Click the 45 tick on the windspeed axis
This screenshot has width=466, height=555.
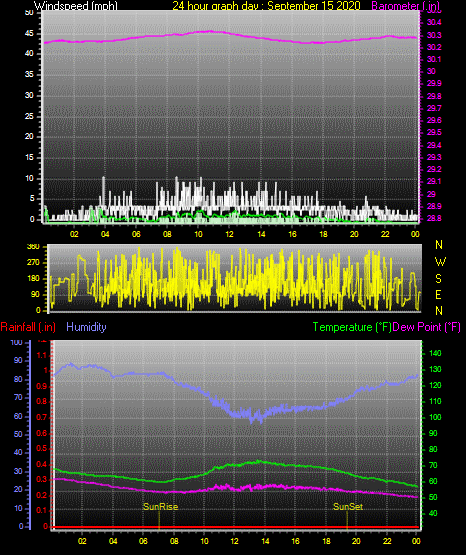pyautogui.click(x=29, y=33)
